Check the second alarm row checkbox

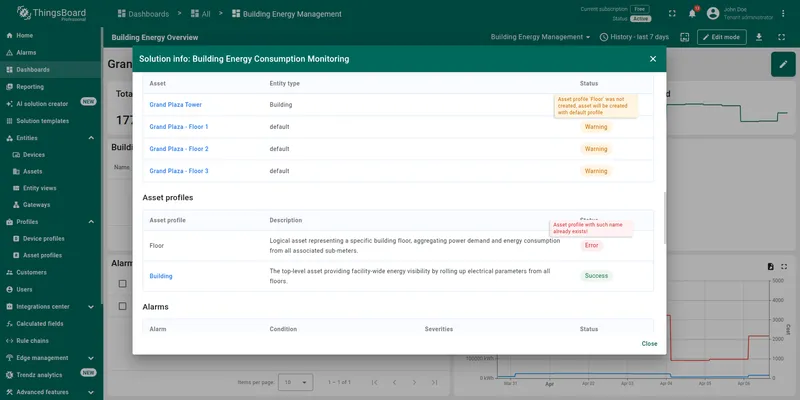point(122,306)
